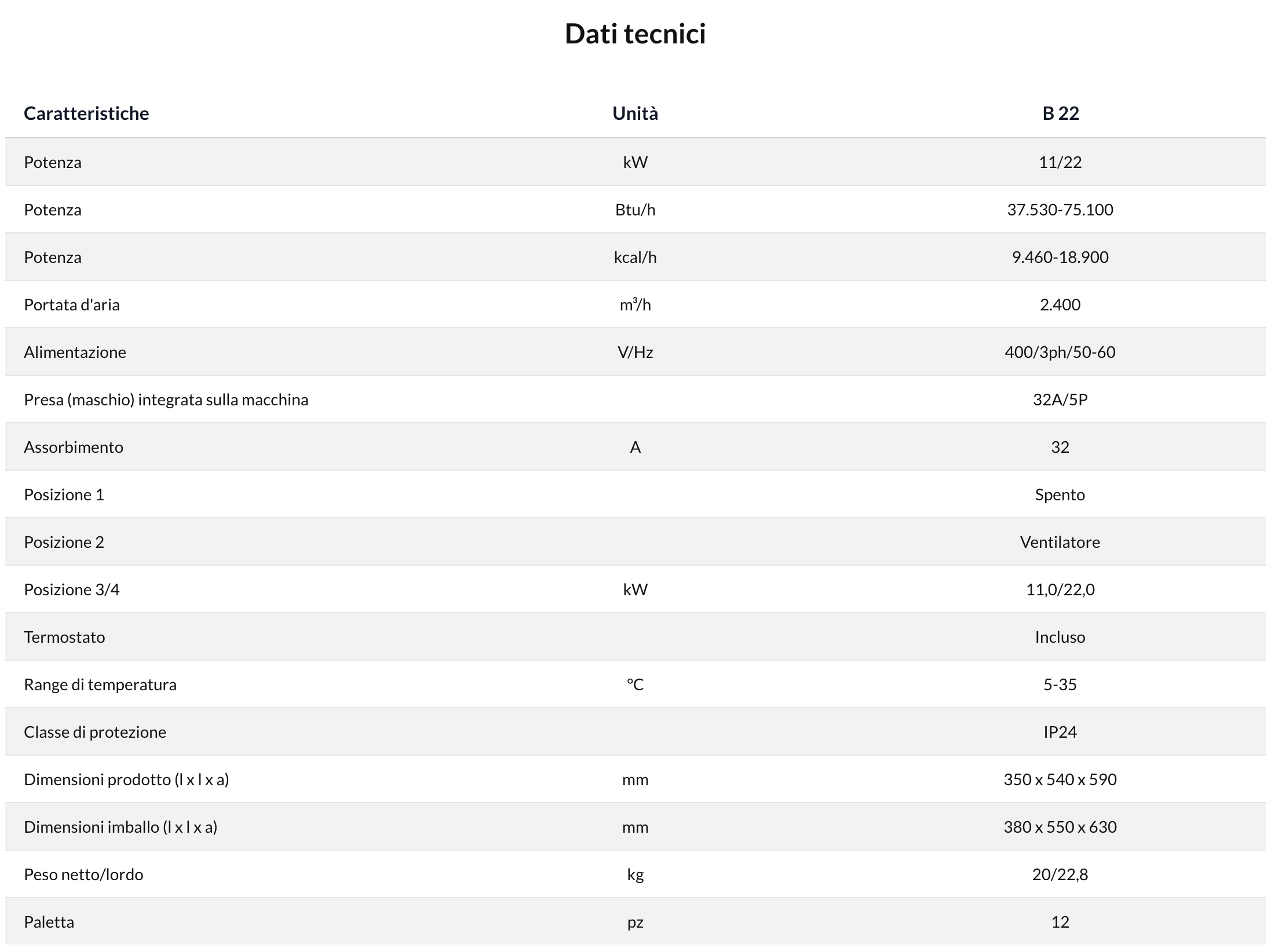Screen dimensions: 1271x952
Task: Click the "Caratteristiche" column header
Action: 86,113
